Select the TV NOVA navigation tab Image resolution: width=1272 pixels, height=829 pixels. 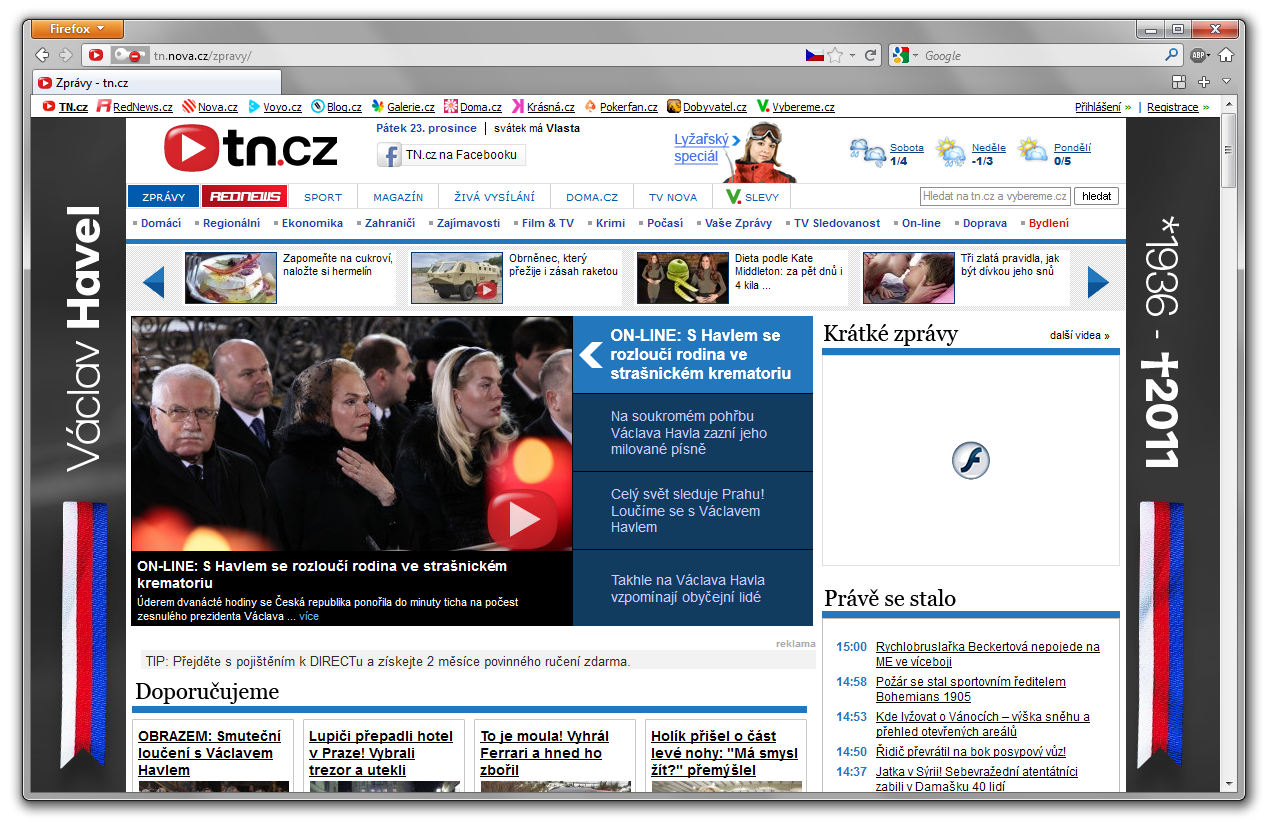tap(673, 197)
